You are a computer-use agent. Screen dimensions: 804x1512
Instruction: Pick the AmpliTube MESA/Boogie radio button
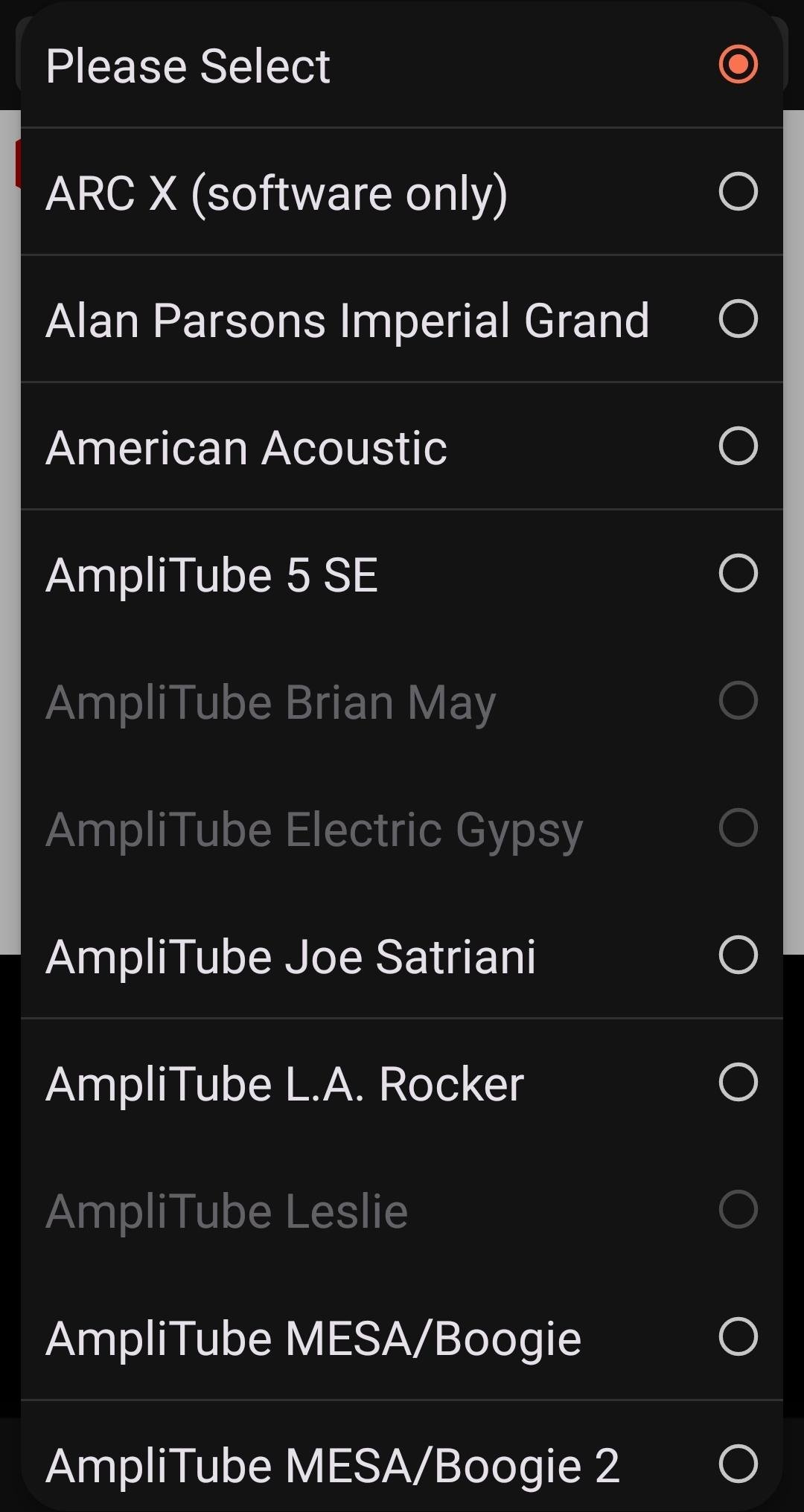point(738,1337)
